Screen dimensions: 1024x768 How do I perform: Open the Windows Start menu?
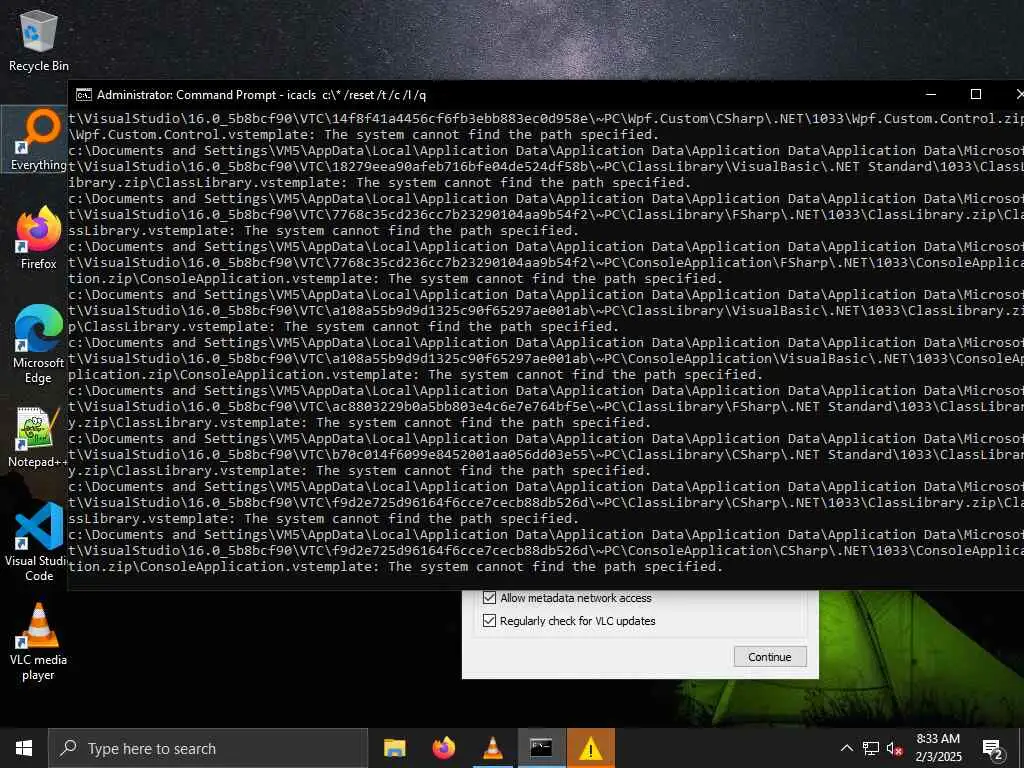click(x=24, y=748)
